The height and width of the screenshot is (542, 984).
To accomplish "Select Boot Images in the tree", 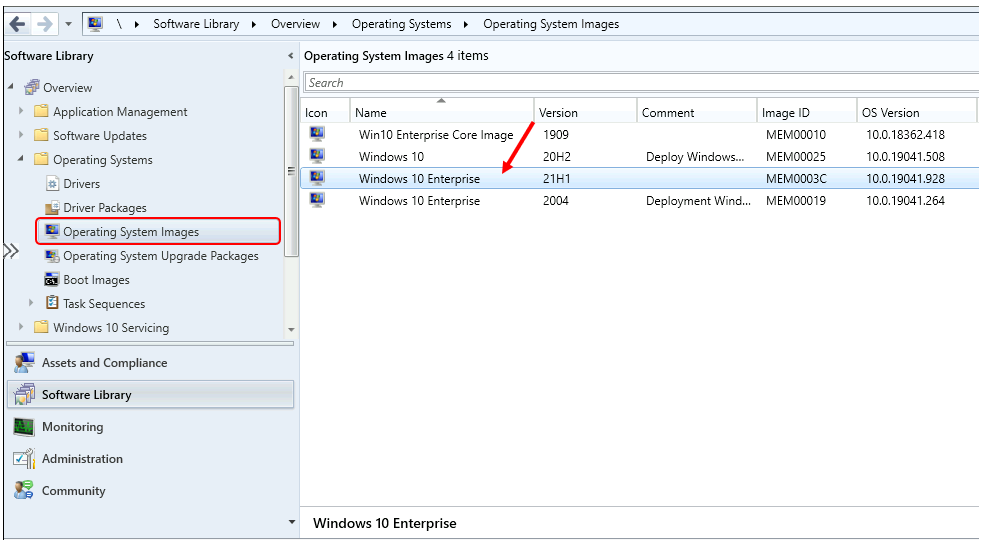I will [x=96, y=280].
